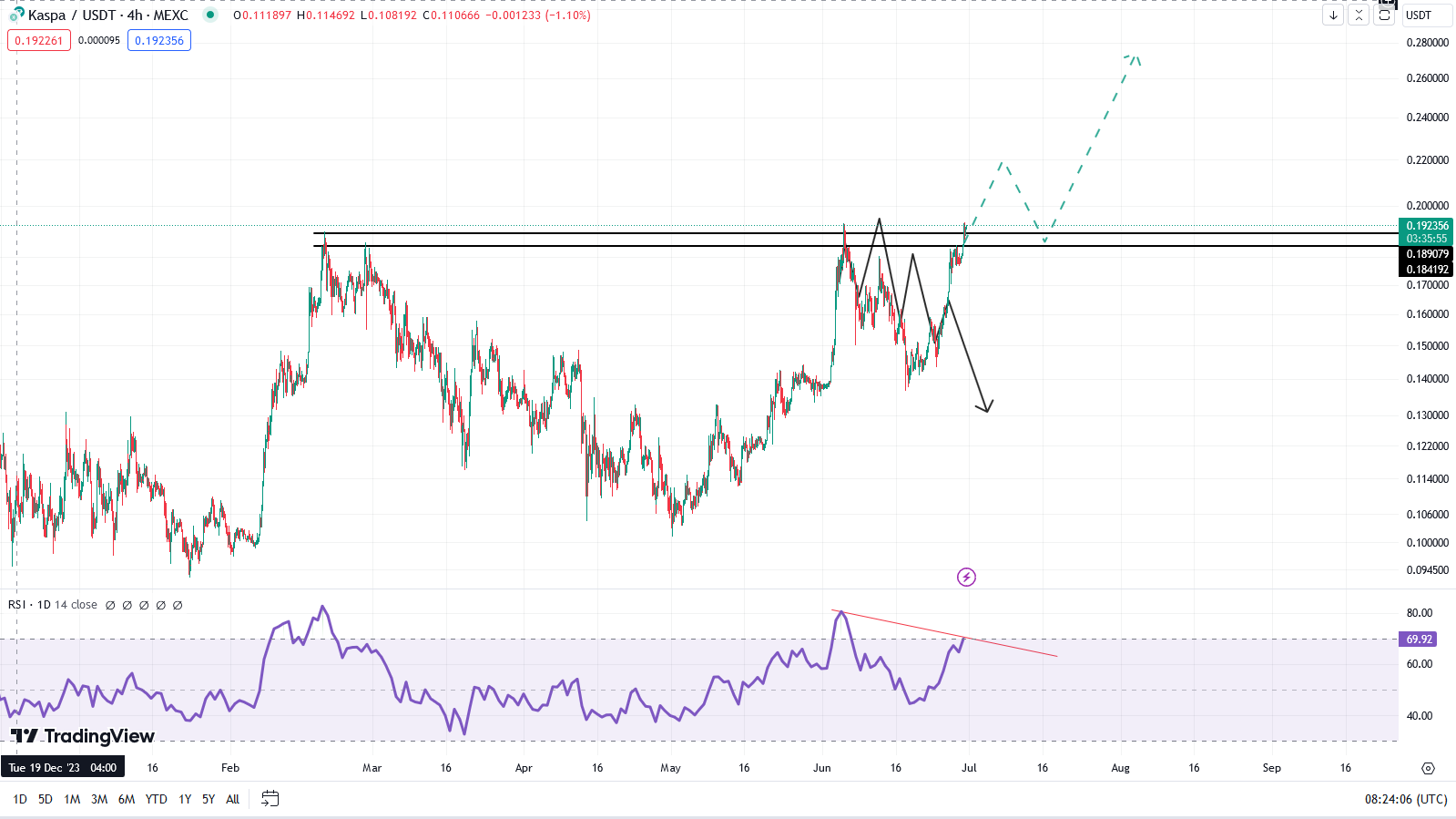Open the Go to date calendar icon
Viewport: 1456px width, 819px height.
click(270, 799)
